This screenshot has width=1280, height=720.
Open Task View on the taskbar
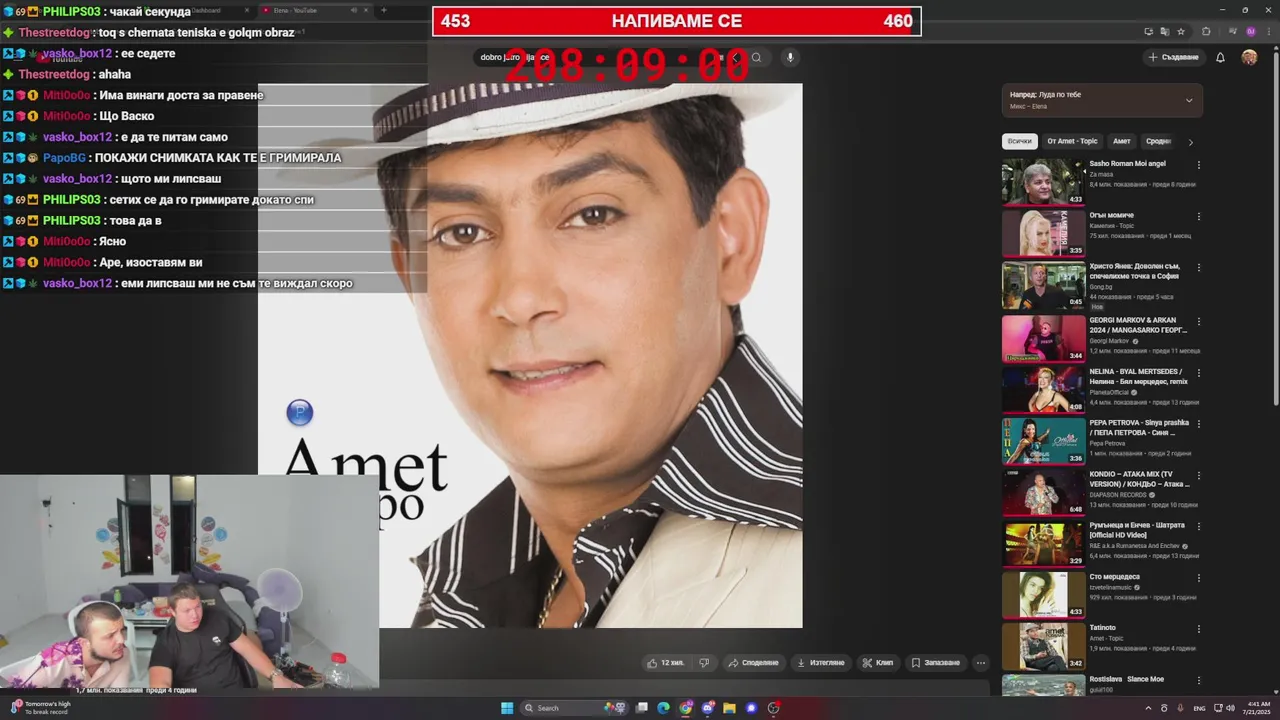coord(640,708)
